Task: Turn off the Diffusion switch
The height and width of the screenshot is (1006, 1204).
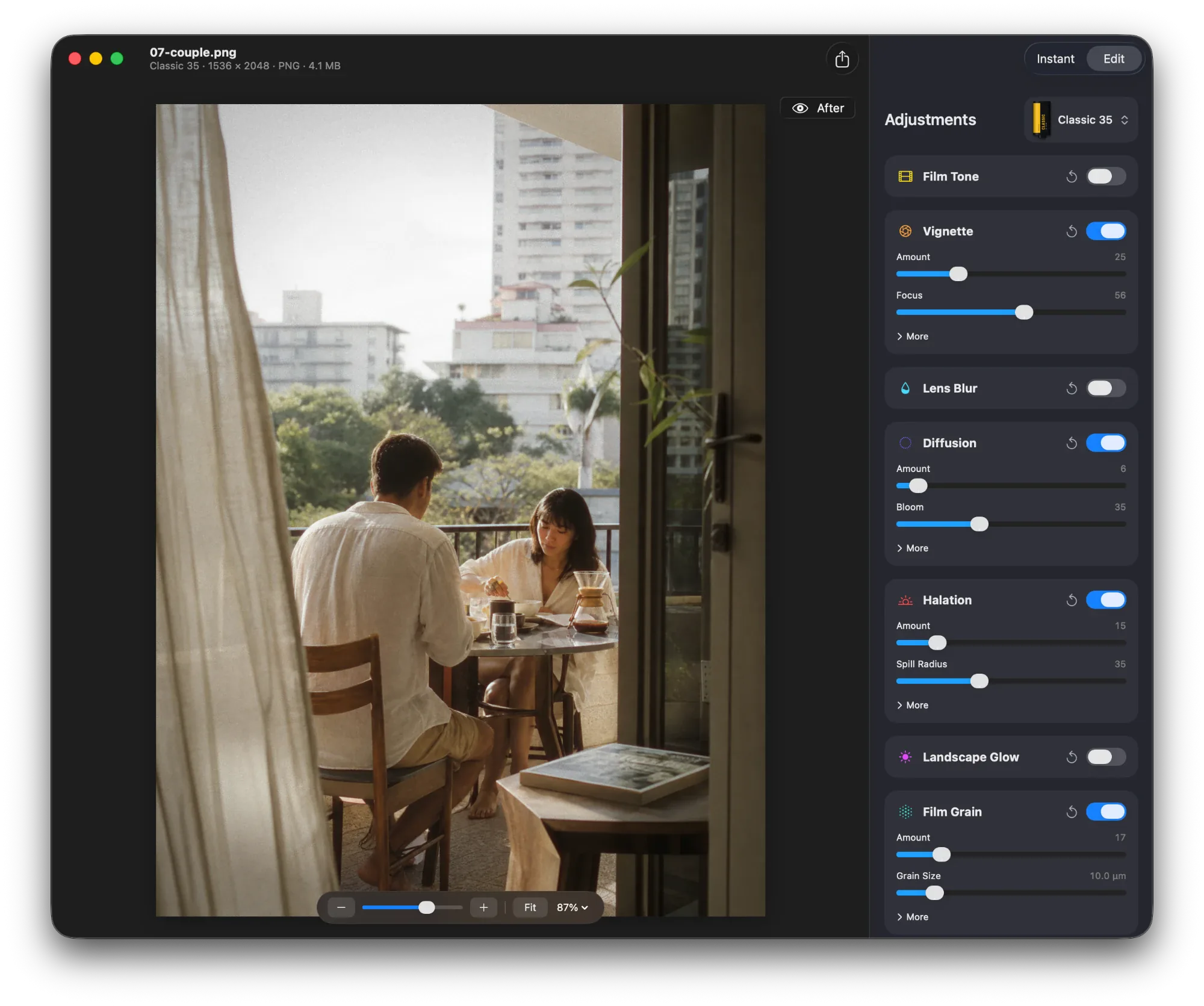Action: [x=1106, y=443]
